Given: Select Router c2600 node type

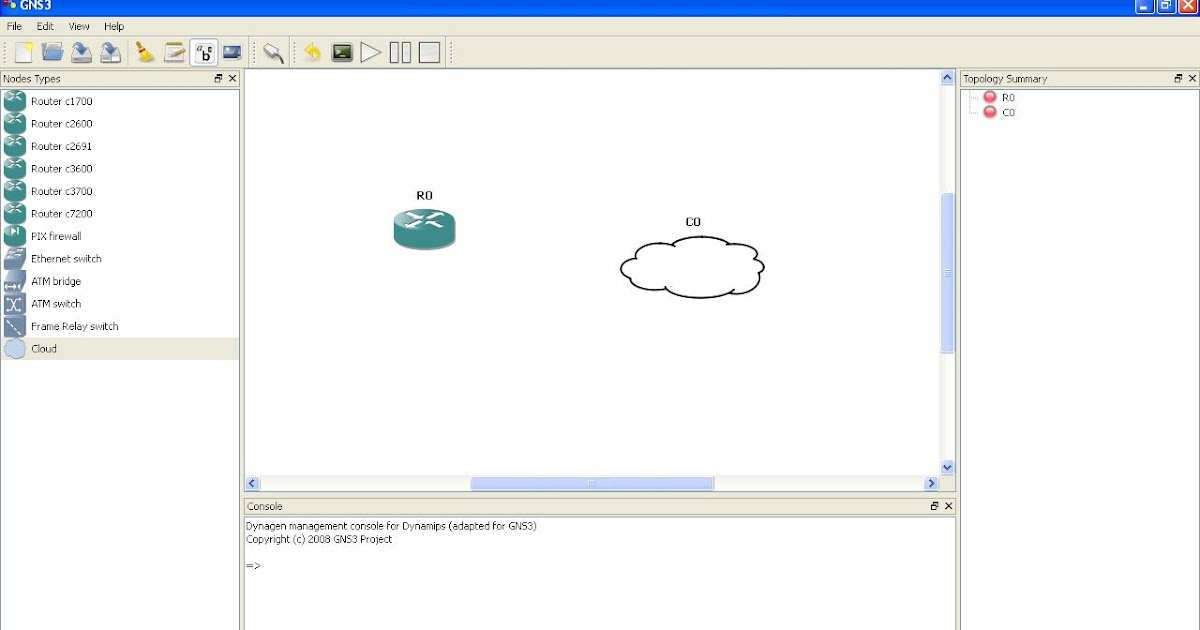Looking at the screenshot, I should 120,124.
